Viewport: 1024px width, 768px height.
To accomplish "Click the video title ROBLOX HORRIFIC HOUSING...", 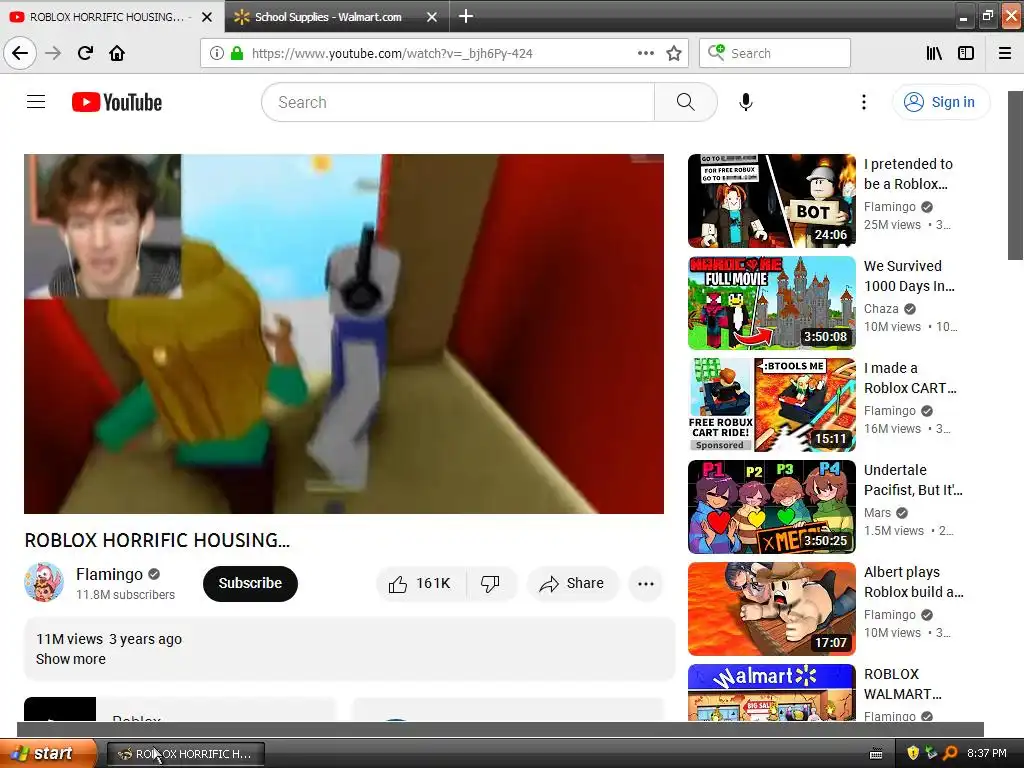I will click(157, 540).
